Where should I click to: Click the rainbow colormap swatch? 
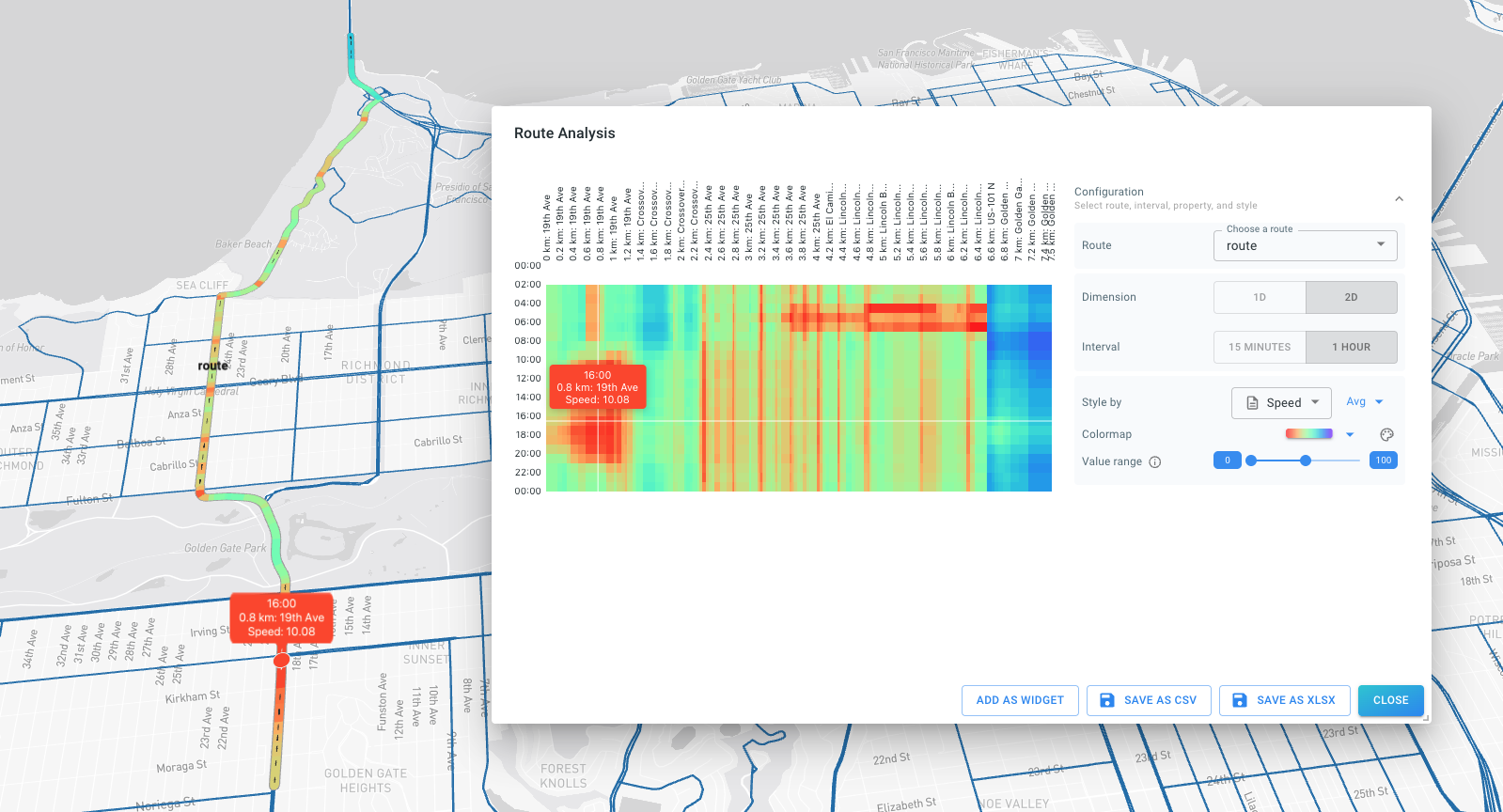(1308, 434)
